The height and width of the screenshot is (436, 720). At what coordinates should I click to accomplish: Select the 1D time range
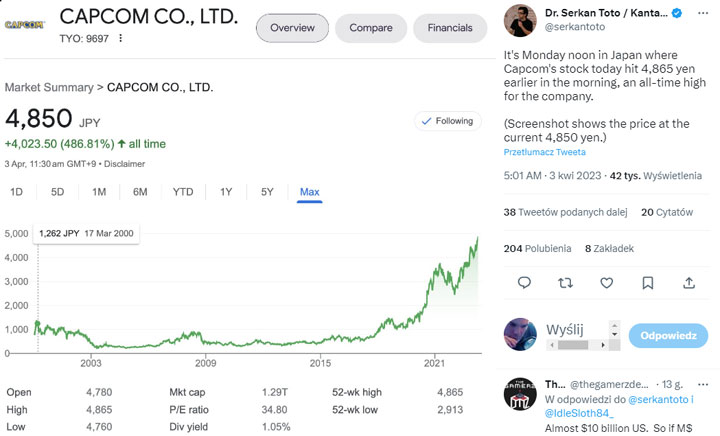[x=16, y=192]
